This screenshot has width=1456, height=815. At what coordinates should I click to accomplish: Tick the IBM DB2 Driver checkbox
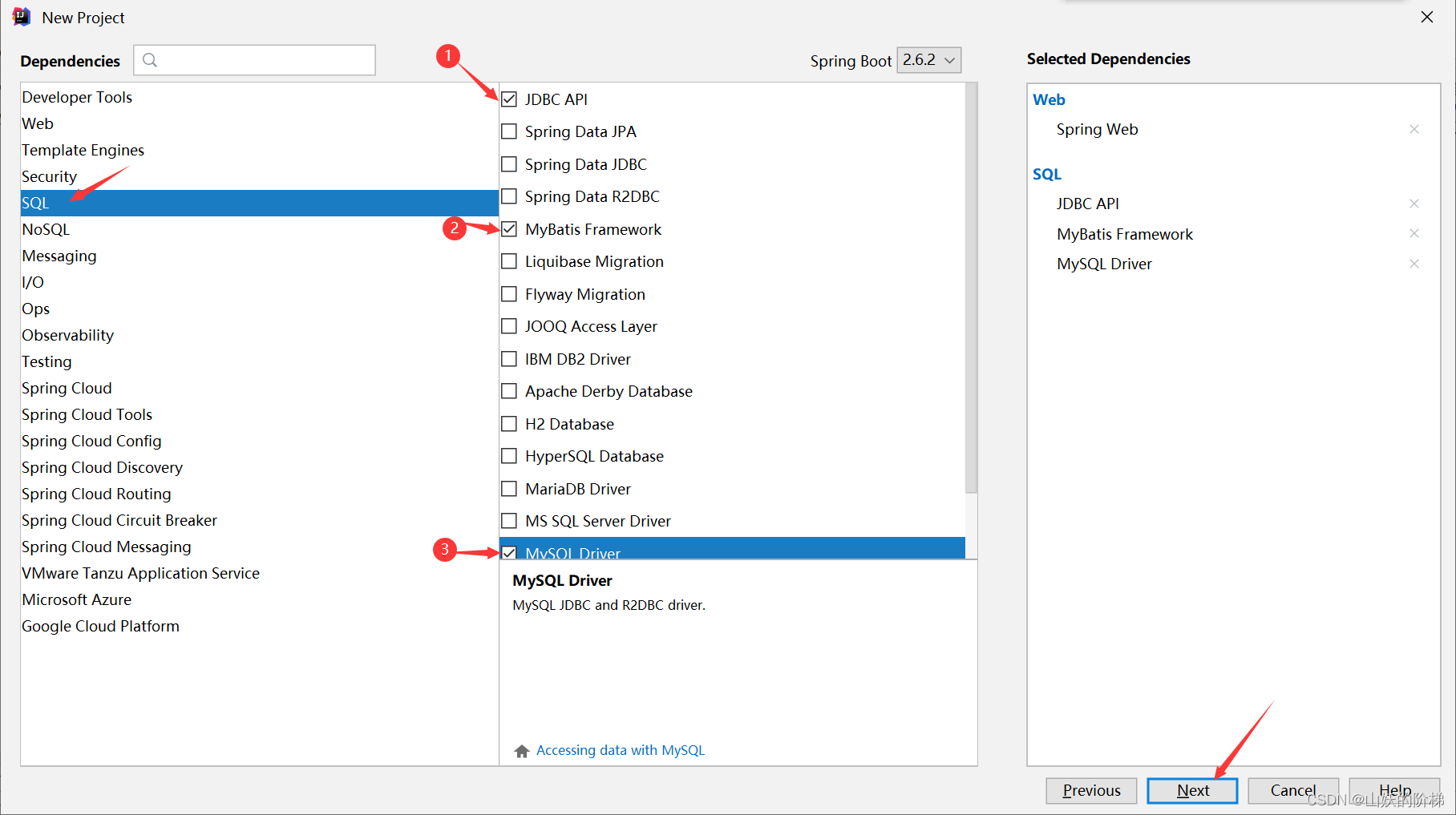509,359
